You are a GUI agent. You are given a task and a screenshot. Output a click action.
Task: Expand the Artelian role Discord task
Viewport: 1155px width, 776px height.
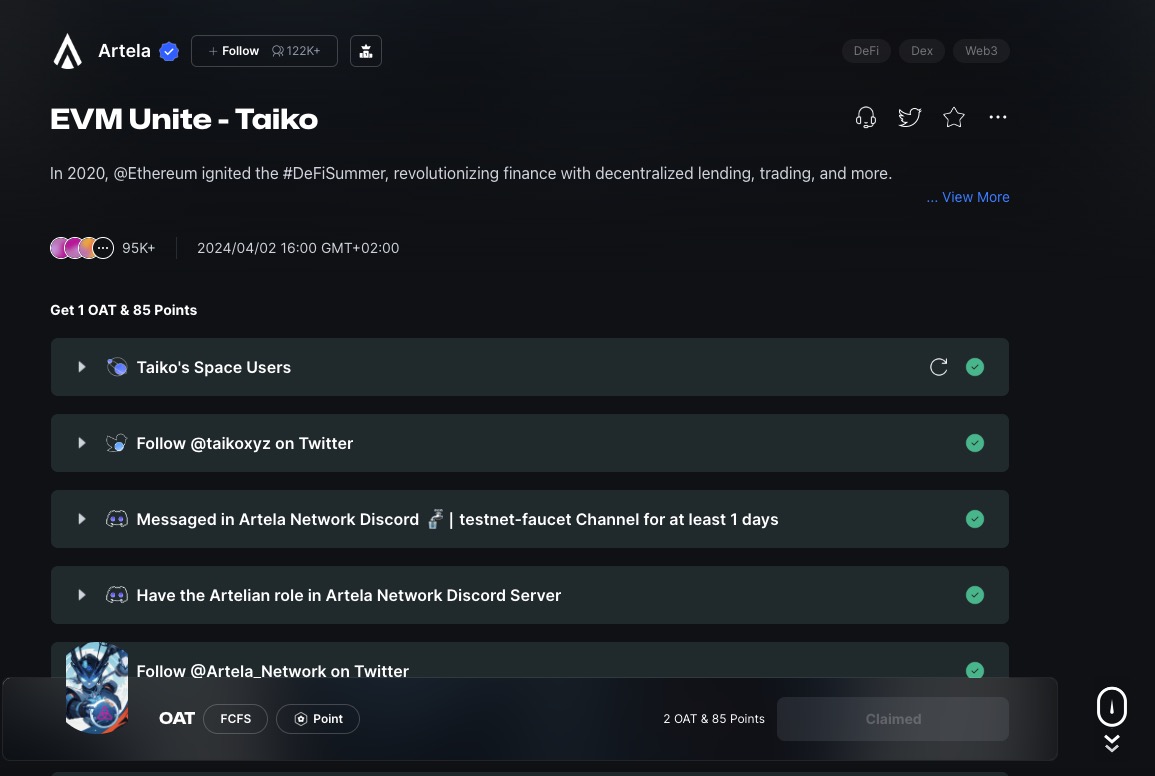click(x=82, y=595)
